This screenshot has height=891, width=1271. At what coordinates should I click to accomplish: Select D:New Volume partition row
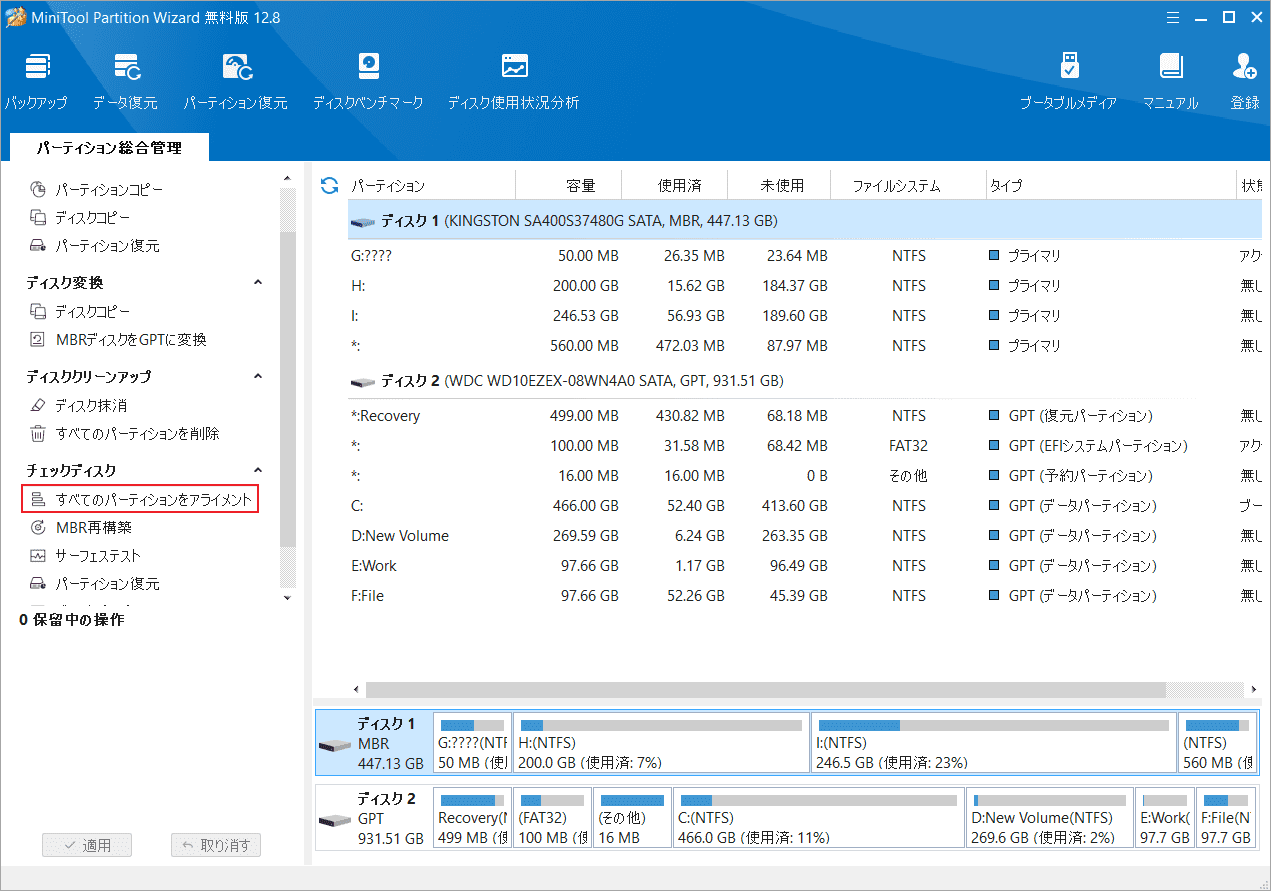point(805,536)
